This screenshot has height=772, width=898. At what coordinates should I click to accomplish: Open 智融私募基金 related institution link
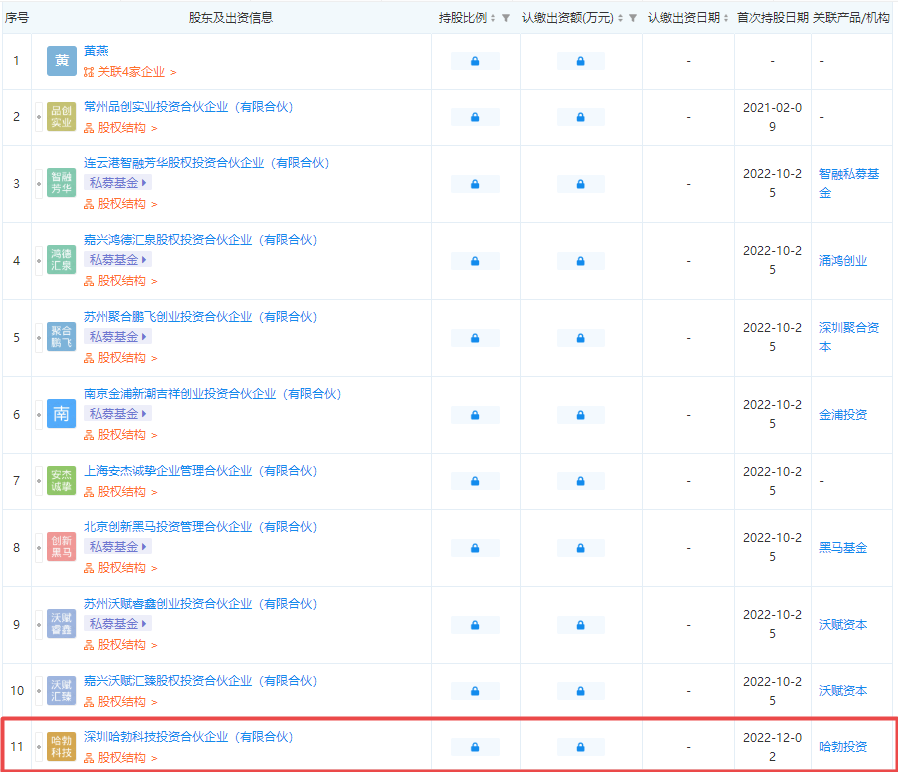click(849, 183)
